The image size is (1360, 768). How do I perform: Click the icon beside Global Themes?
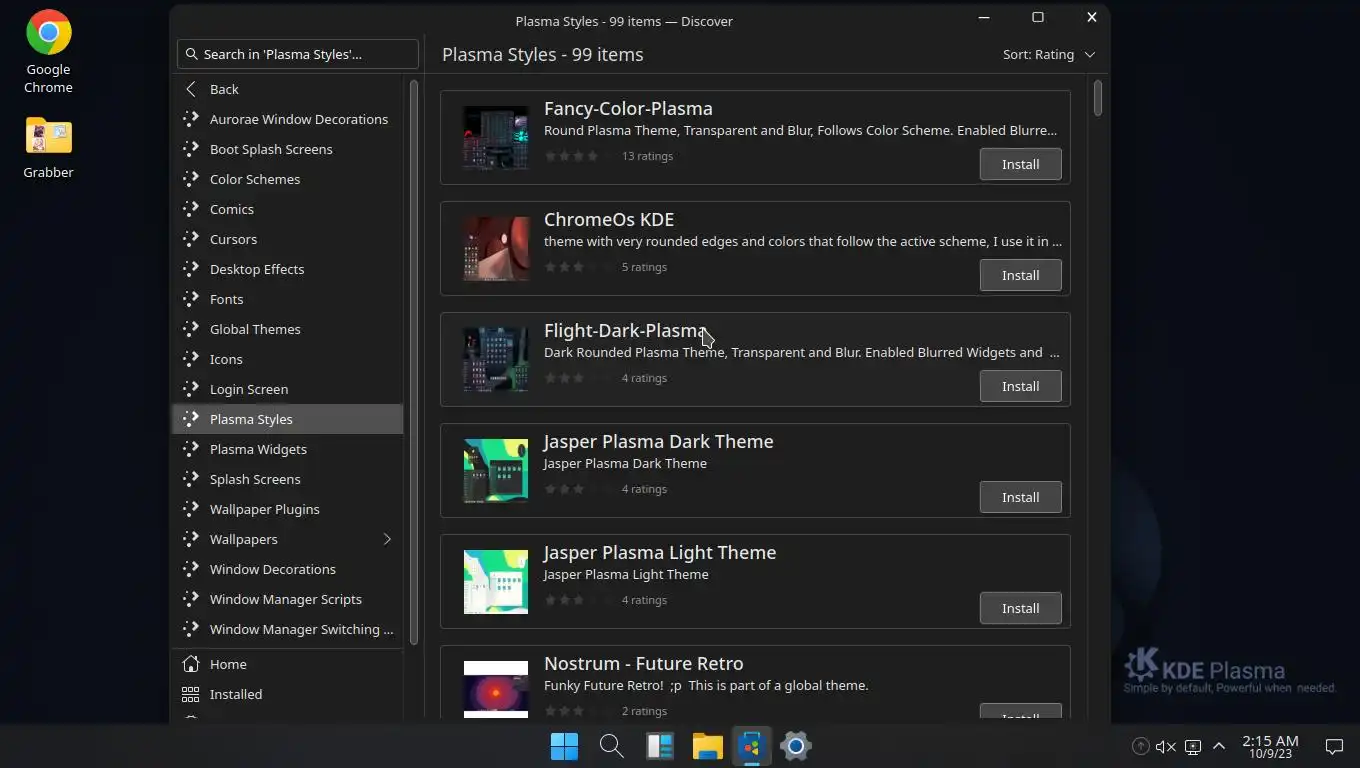click(x=191, y=329)
